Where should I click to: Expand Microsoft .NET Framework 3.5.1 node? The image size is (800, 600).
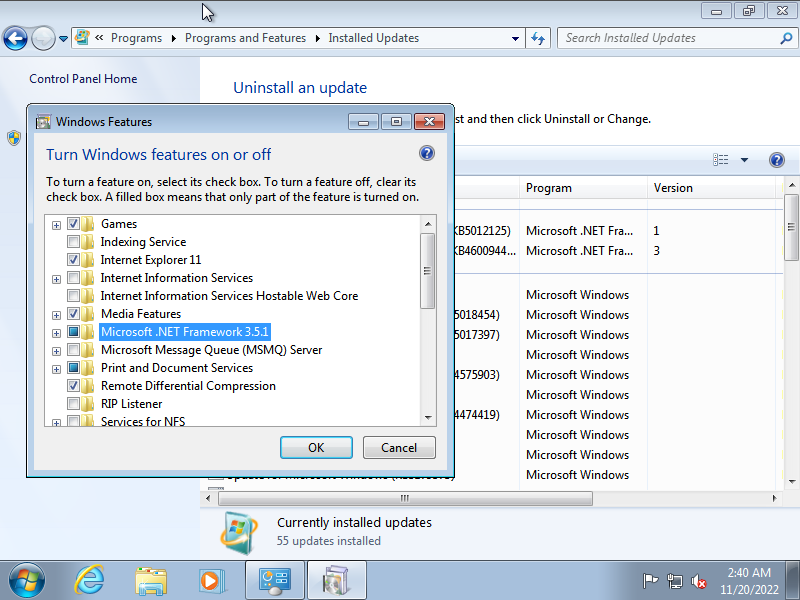point(56,333)
